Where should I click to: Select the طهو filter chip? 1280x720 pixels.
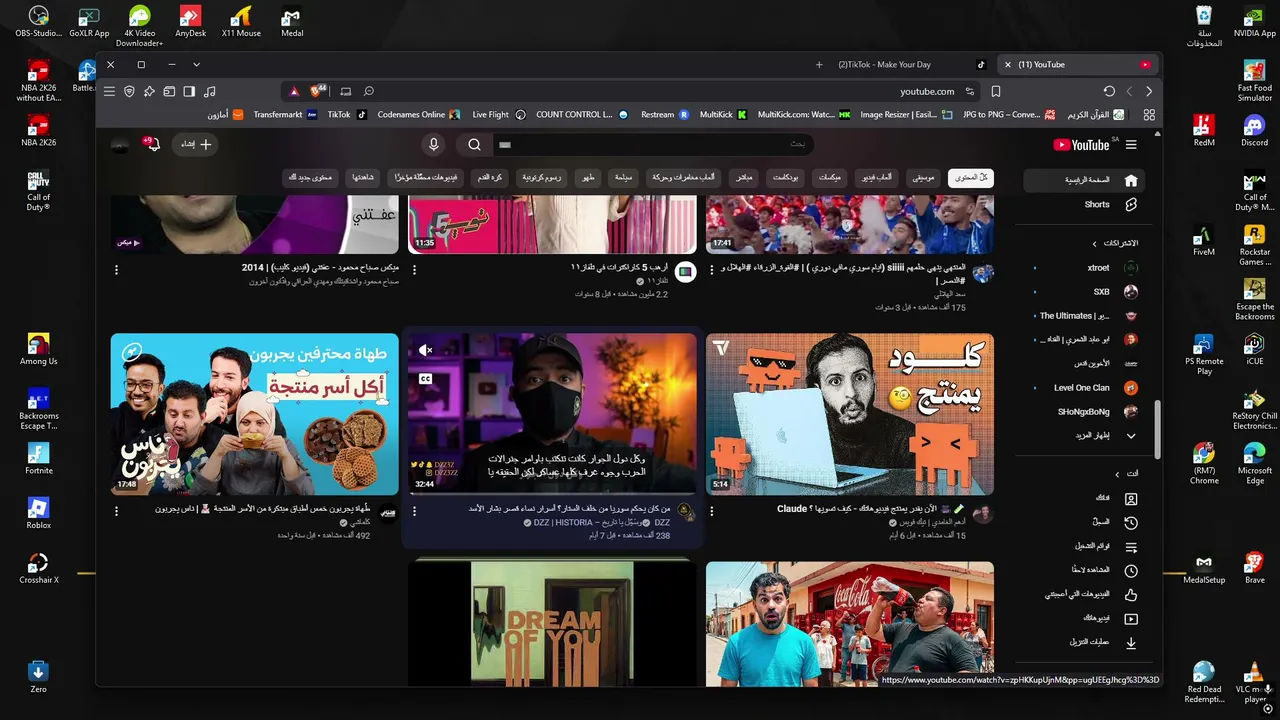pyautogui.click(x=588, y=177)
